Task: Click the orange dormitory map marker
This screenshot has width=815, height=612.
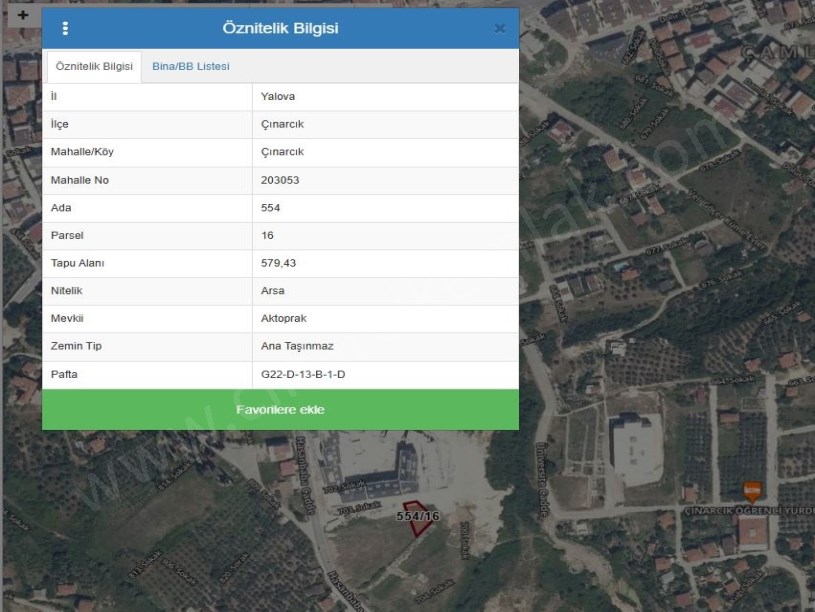Action: point(751,490)
